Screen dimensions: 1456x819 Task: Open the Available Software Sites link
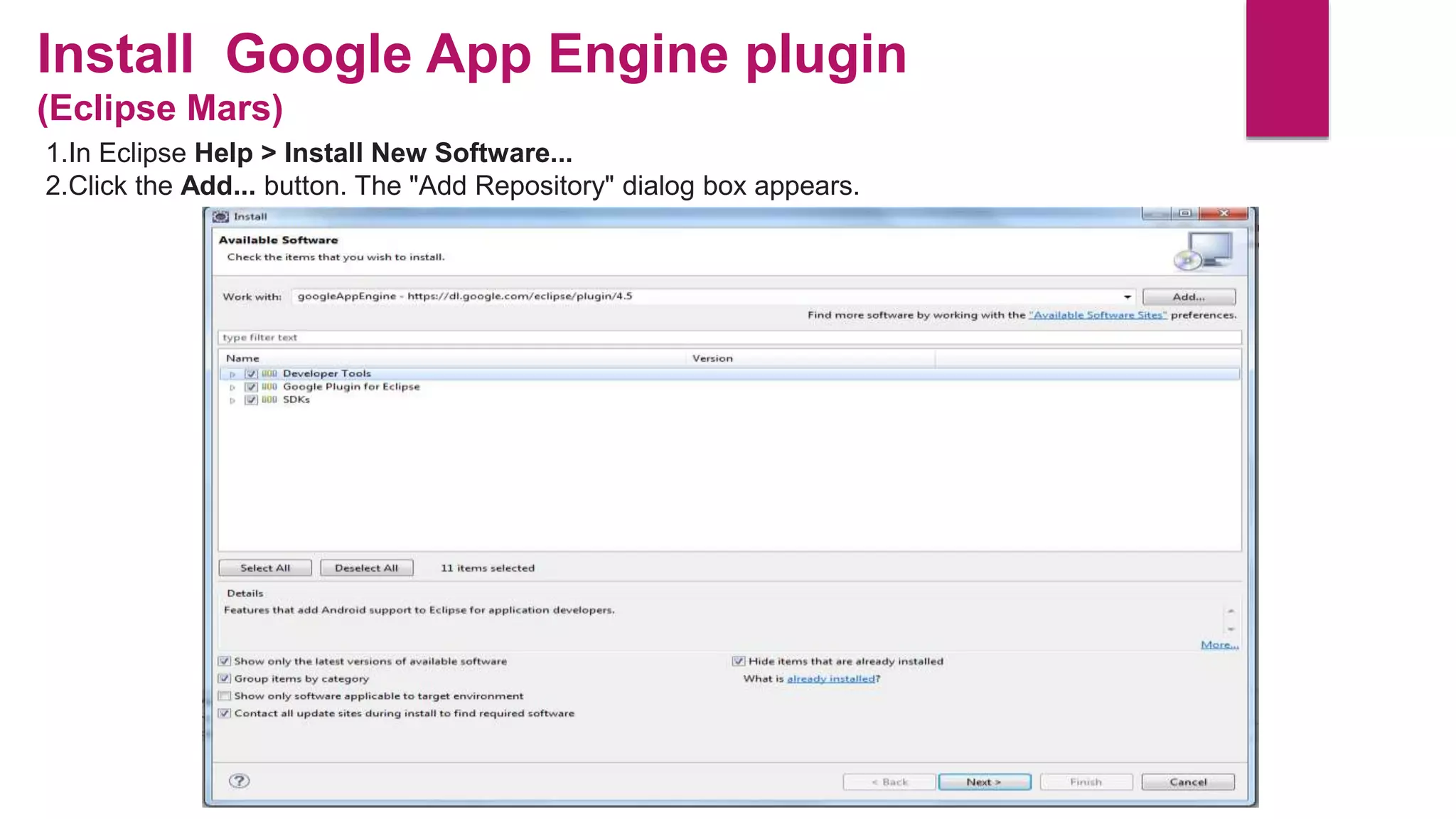tap(1098, 315)
